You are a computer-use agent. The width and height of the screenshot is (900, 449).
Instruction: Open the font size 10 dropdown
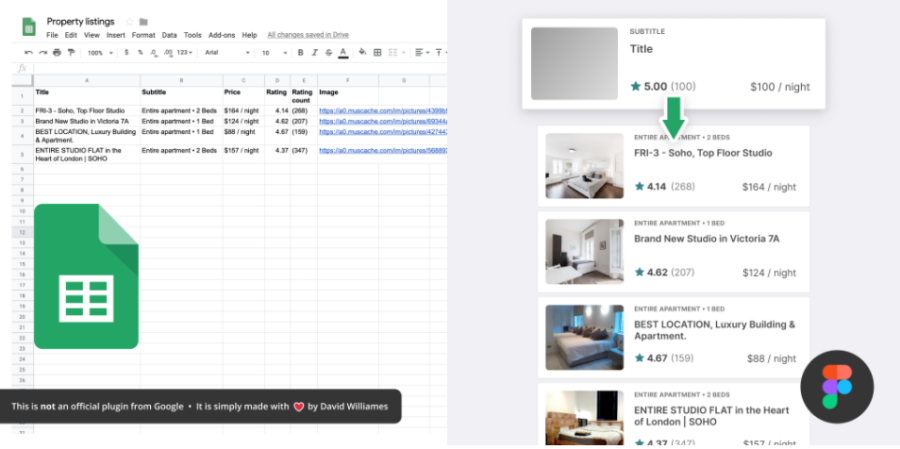274,52
